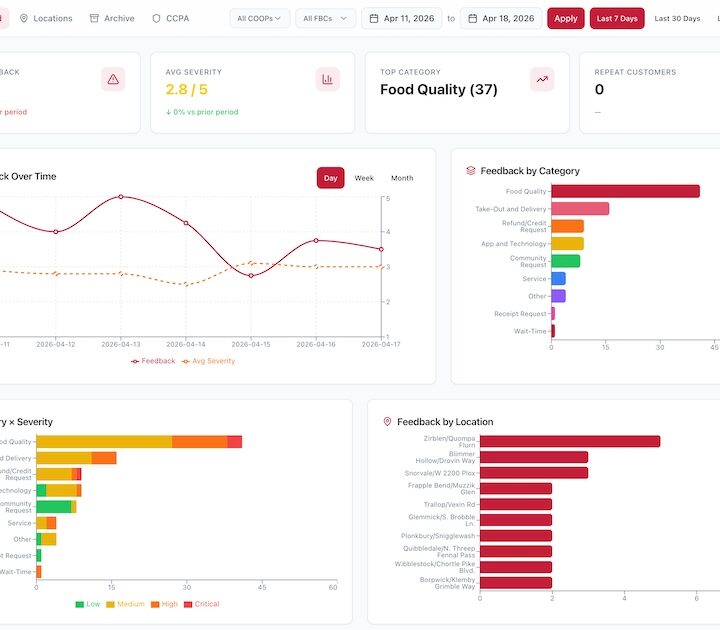Click the Wait-Time bar in category chart
The image size is (720, 630).
pos(553,331)
